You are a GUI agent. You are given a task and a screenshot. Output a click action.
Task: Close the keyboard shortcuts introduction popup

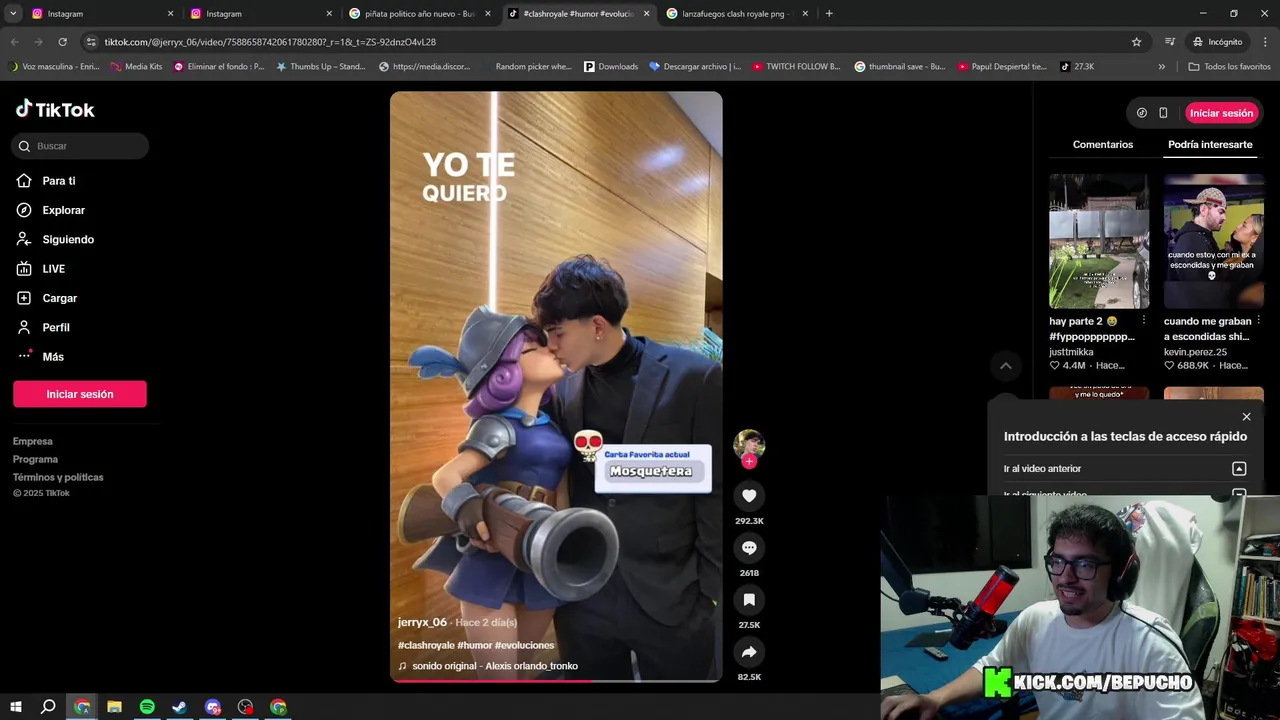1246,417
